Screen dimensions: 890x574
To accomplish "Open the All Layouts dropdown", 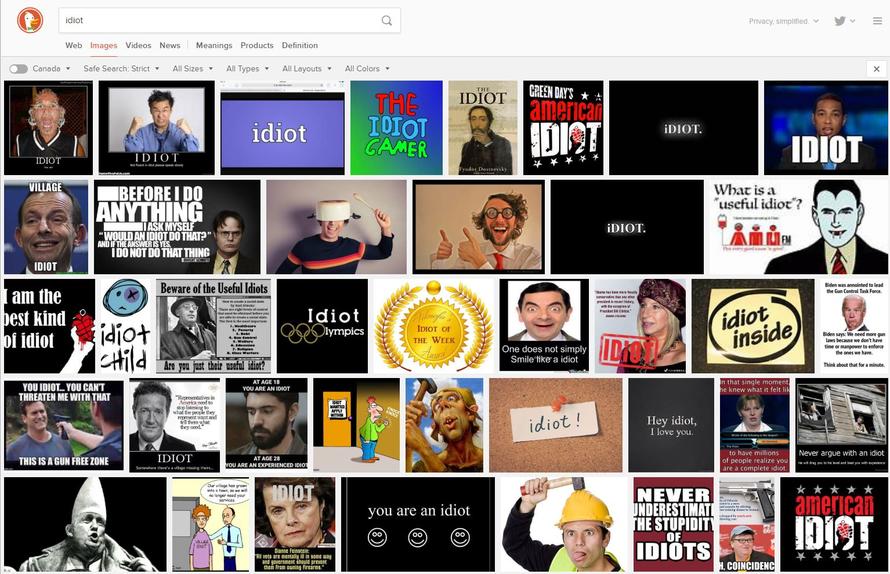I will point(307,69).
